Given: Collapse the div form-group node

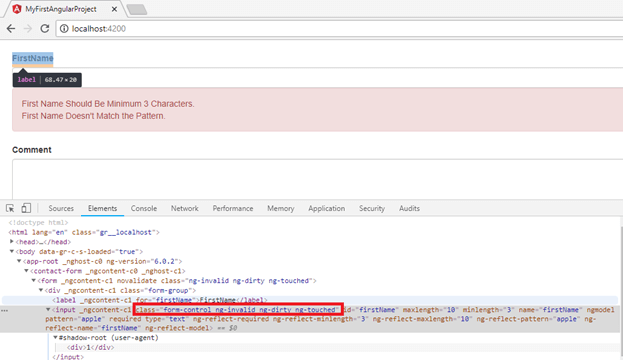Looking at the screenshot, I should coord(41,290).
